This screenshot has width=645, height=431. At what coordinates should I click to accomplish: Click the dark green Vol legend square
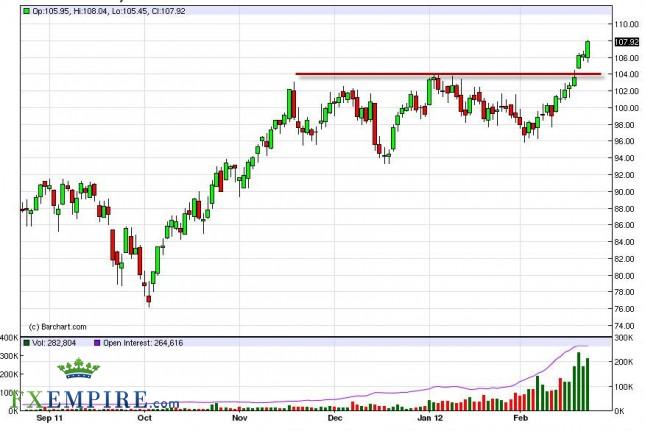click(x=26, y=343)
